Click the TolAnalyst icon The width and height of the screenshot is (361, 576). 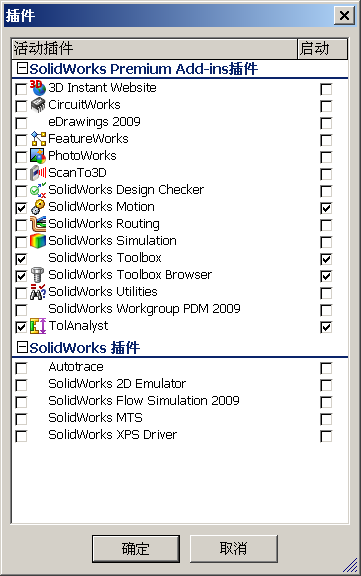(38, 326)
